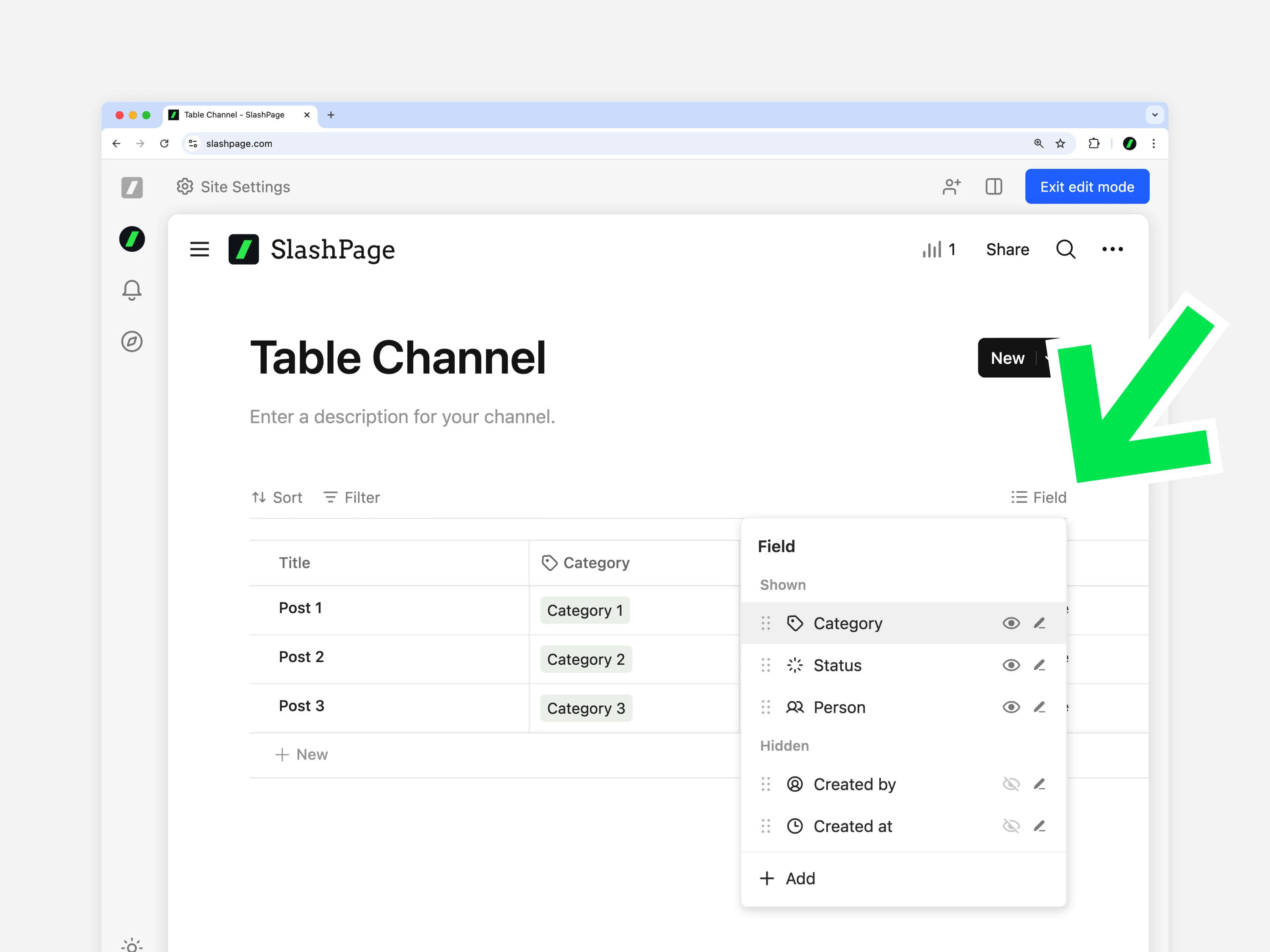Image resolution: width=1270 pixels, height=952 pixels.
Task: Switch to the Table Channel browser tab
Action: (x=240, y=115)
